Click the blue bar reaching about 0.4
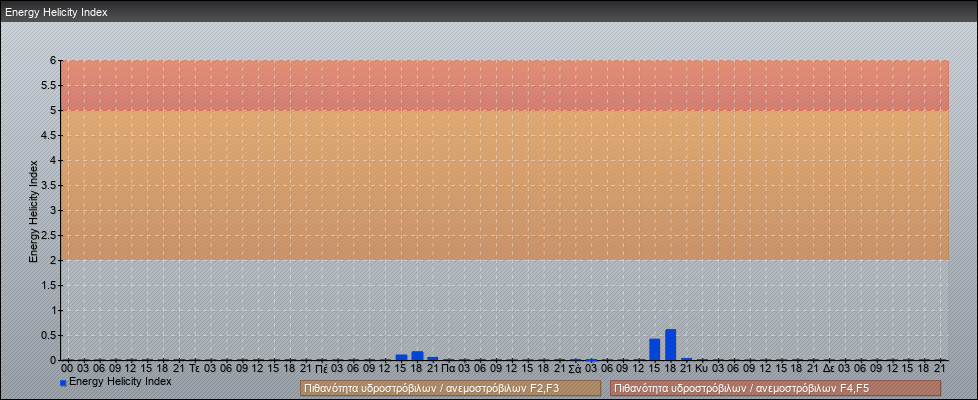The height and width of the screenshot is (400, 978). [x=654, y=349]
